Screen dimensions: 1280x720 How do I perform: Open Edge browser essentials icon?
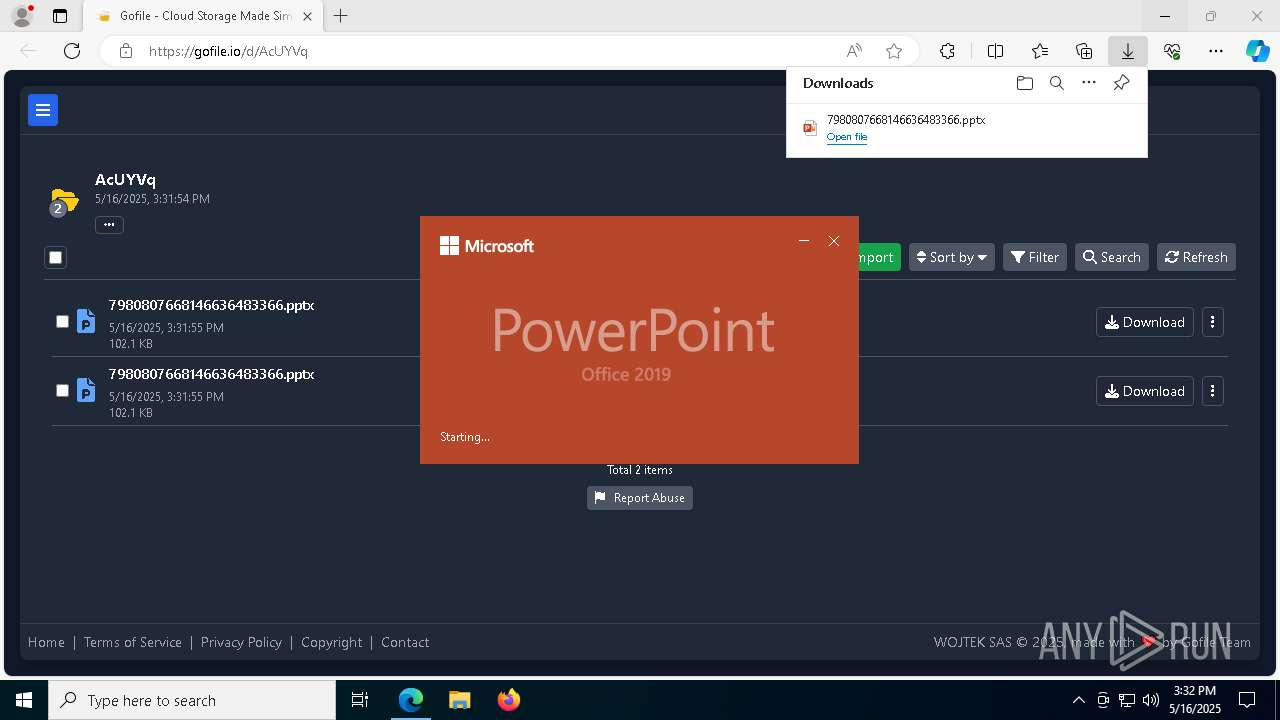[1172, 51]
